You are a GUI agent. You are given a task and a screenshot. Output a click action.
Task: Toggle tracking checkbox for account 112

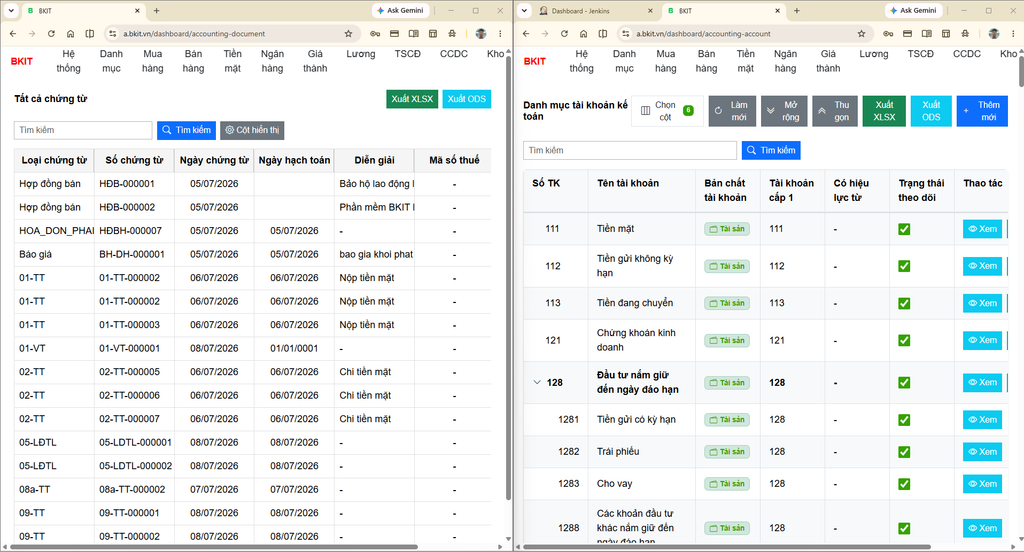(904, 267)
